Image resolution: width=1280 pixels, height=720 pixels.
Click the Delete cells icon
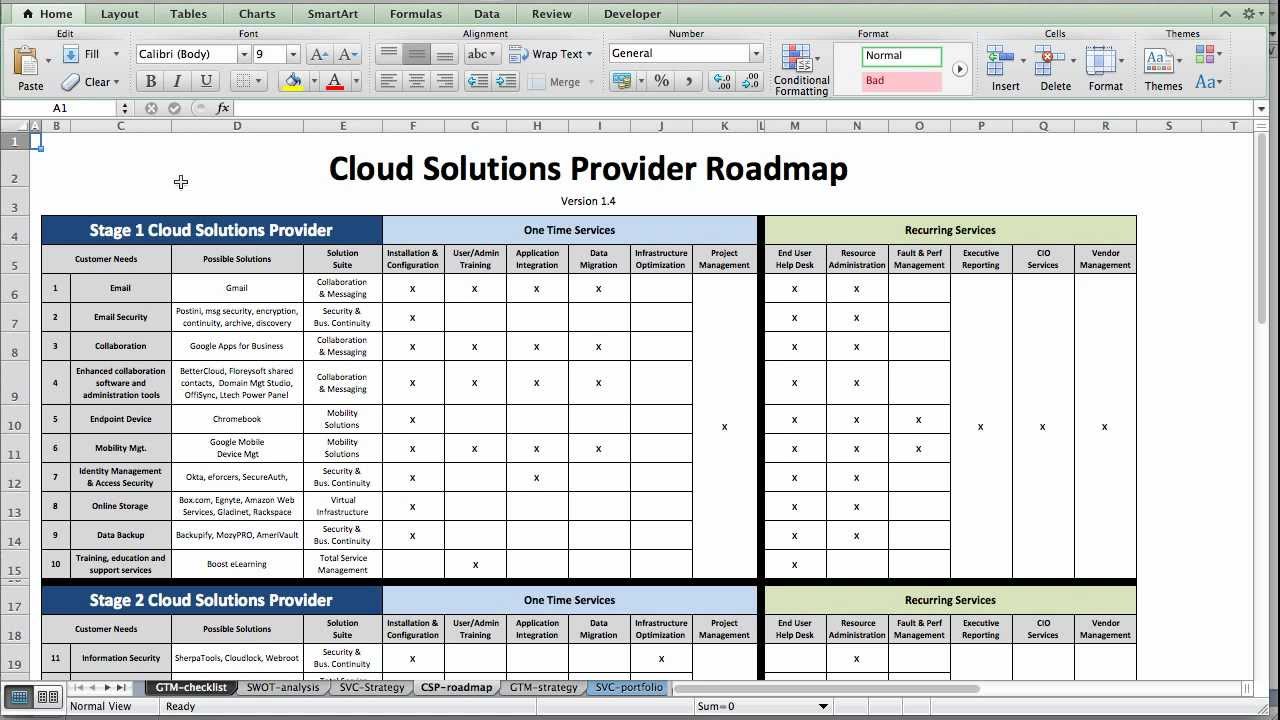coord(1052,61)
